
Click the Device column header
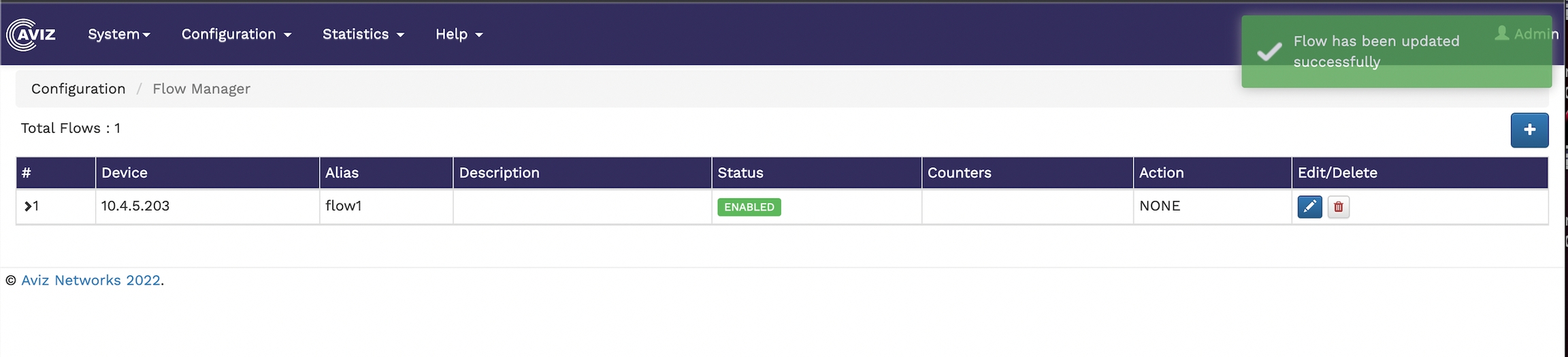coord(125,173)
